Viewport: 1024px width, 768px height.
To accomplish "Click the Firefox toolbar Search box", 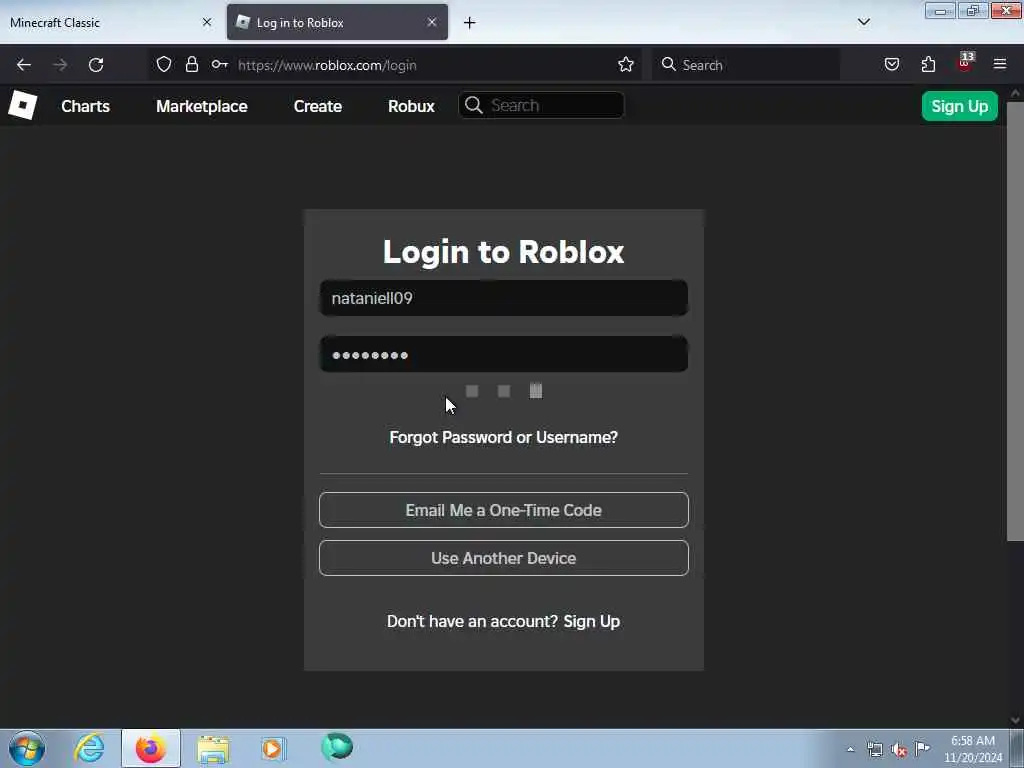I will pyautogui.click(x=746, y=65).
